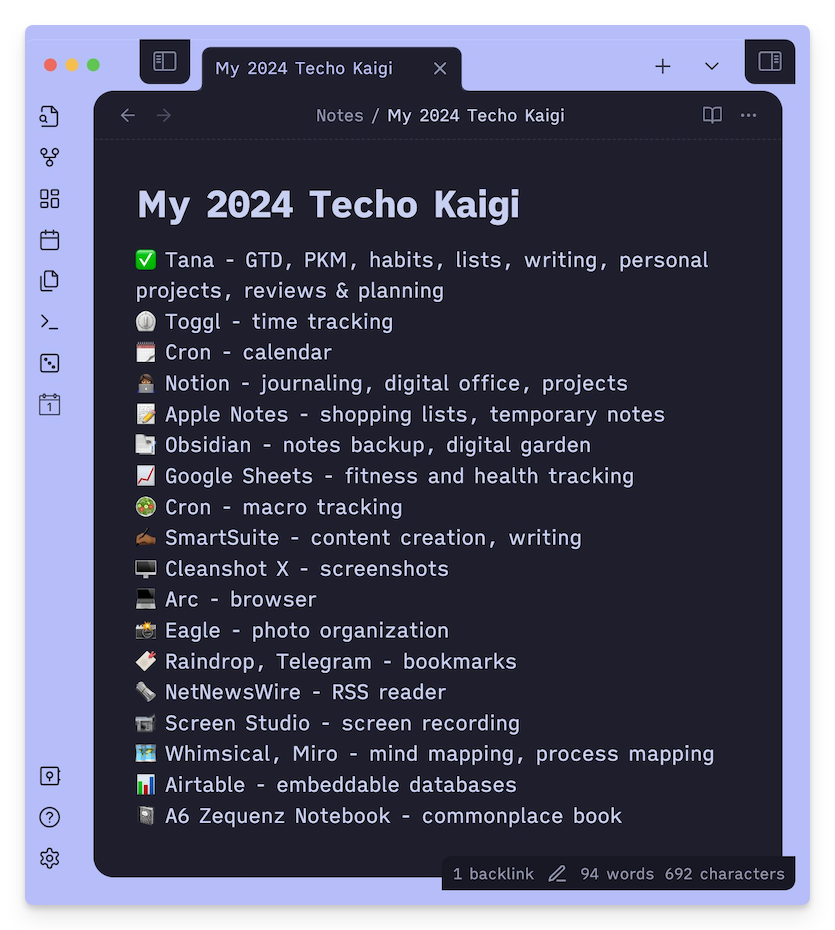
Task: Toggle the left sidebar panel
Action: pyautogui.click(x=164, y=61)
